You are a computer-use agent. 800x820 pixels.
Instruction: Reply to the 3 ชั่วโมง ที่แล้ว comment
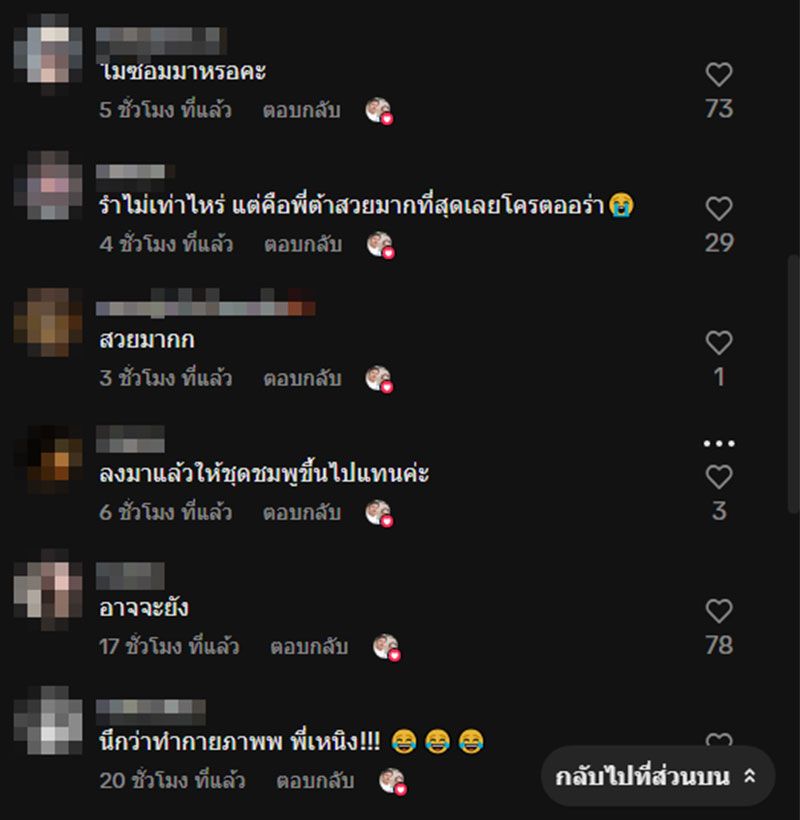302,378
